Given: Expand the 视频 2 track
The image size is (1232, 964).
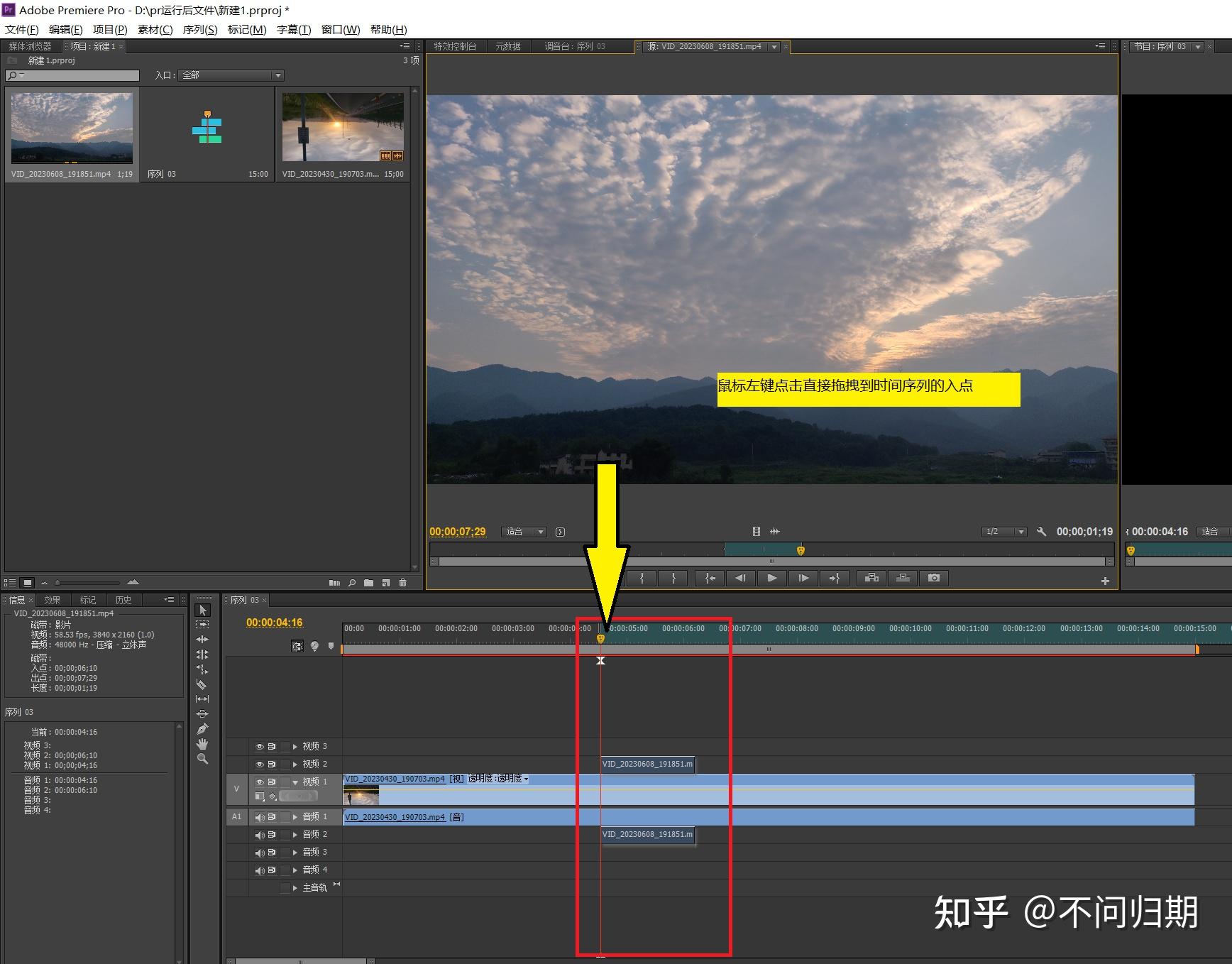Looking at the screenshot, I should tap(295, 765).
